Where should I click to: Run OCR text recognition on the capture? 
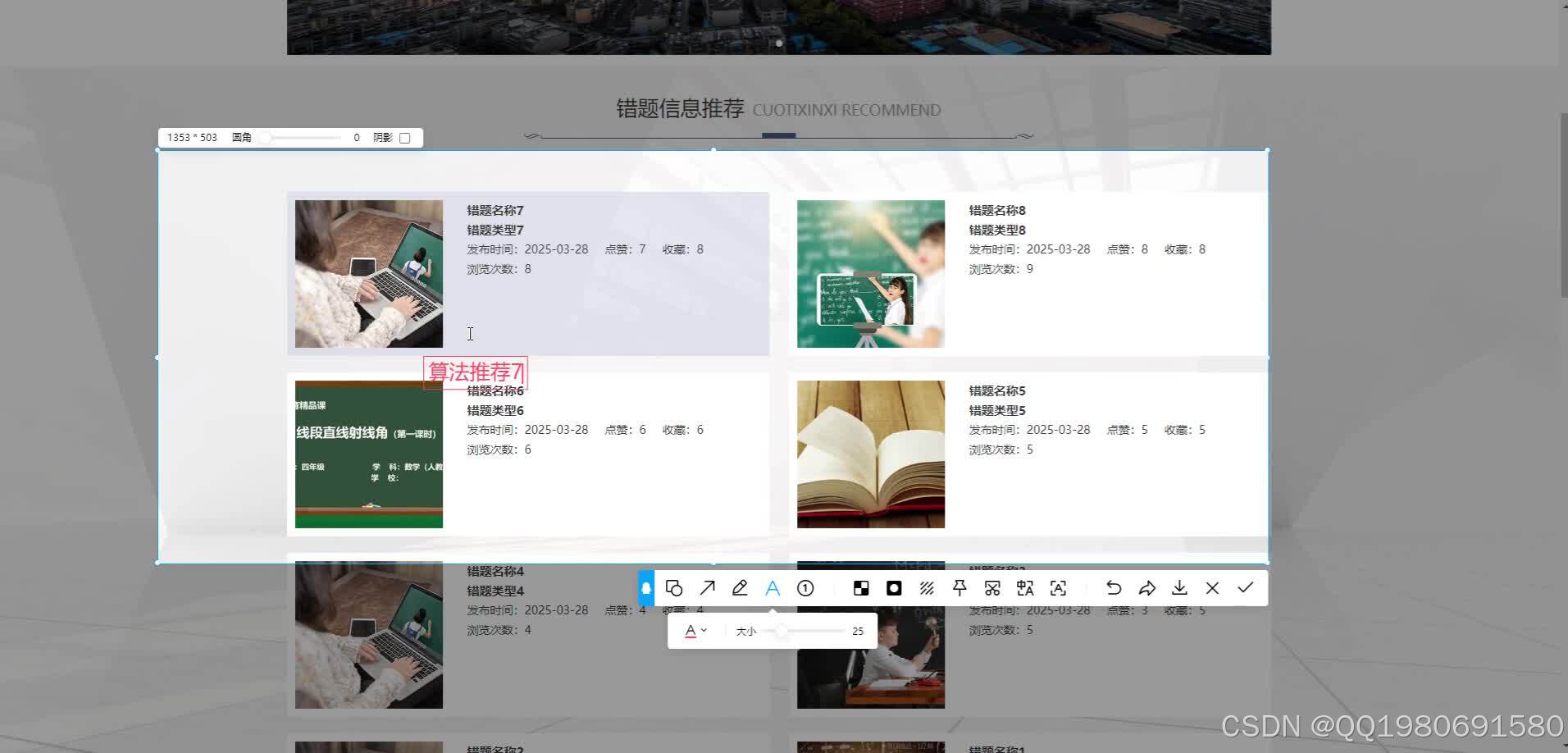[x=1058, y=588]
